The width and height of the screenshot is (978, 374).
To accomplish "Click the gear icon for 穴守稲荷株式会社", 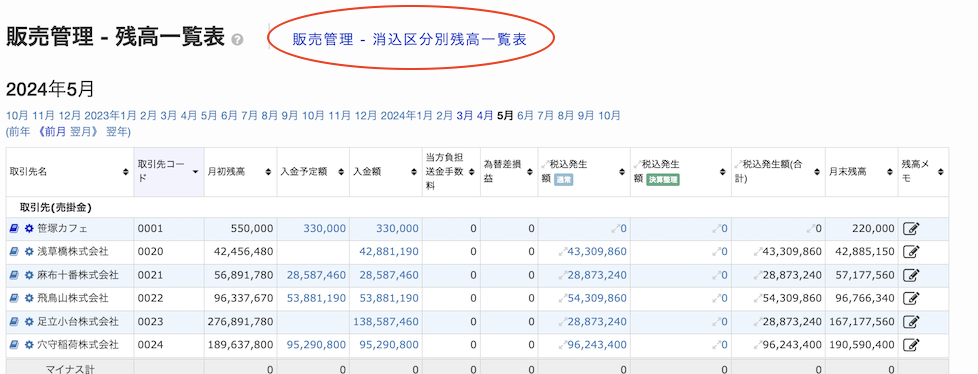I will tap(29, 345).
